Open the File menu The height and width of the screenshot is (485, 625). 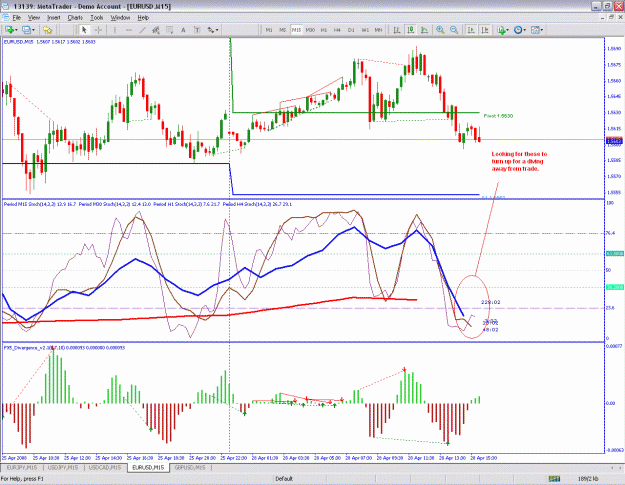coord(16,18)
